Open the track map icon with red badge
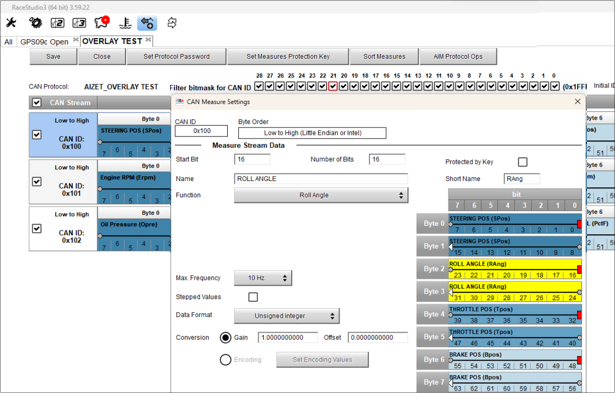The image size is (615, 393). point(102,22)
